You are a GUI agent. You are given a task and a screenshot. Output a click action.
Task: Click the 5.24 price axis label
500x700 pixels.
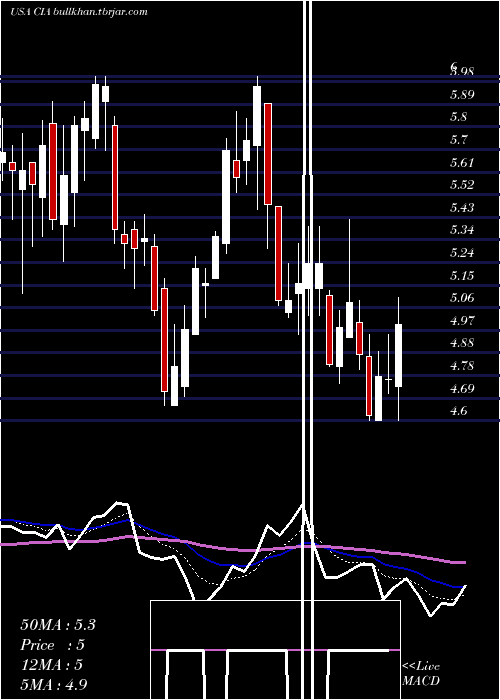pyautogui.click(x=462, y=253)
